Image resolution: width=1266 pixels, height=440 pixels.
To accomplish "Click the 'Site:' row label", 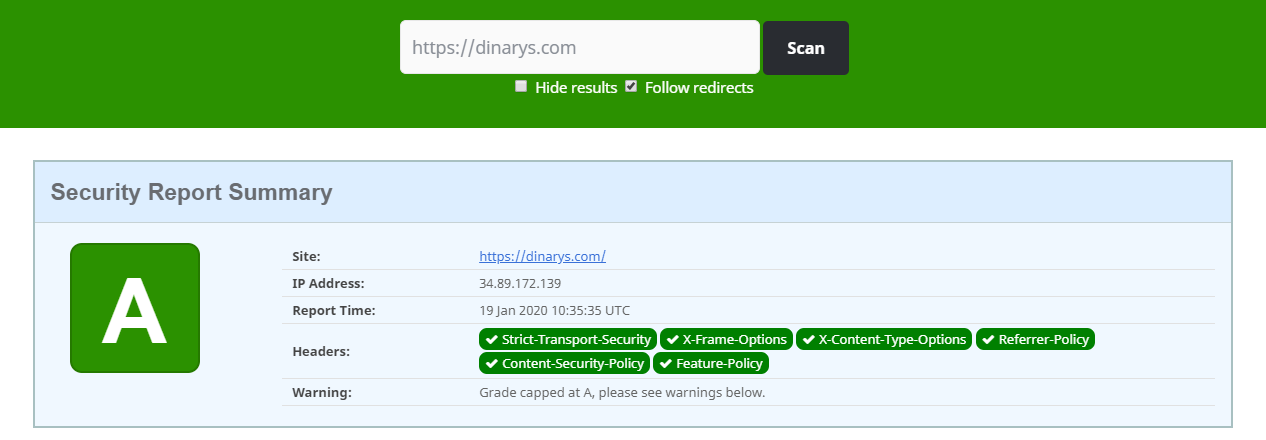I will (x=306, y=256).
